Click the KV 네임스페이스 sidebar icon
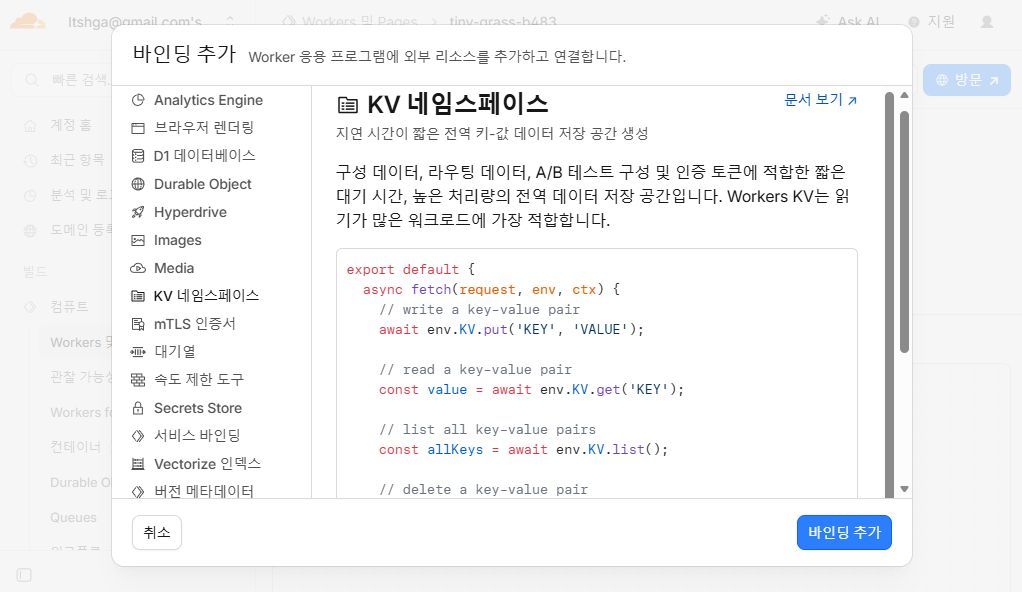 click(x=138, y=296)
